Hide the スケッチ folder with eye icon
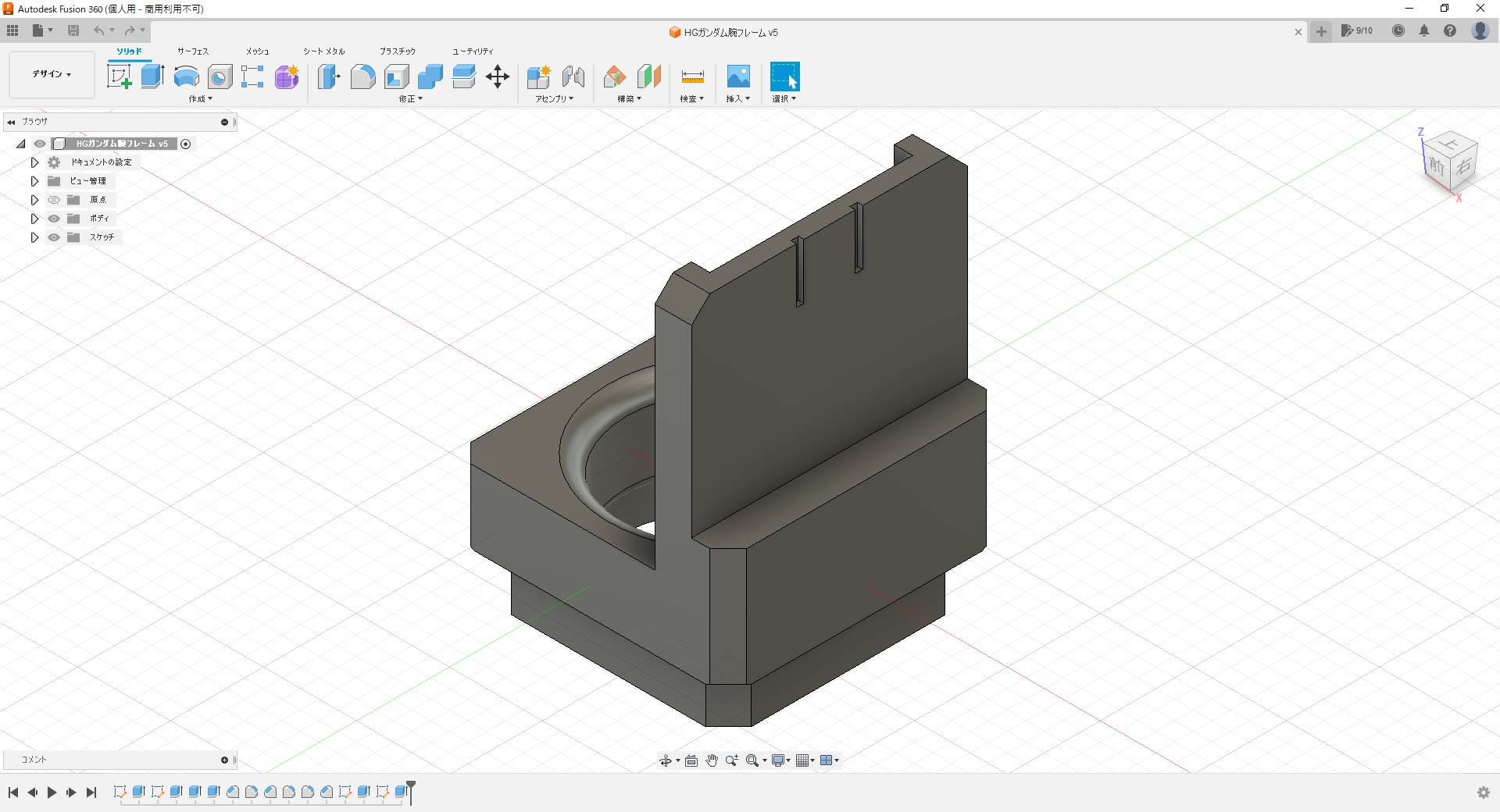1500x812 pixels. [x=54, y=237]
